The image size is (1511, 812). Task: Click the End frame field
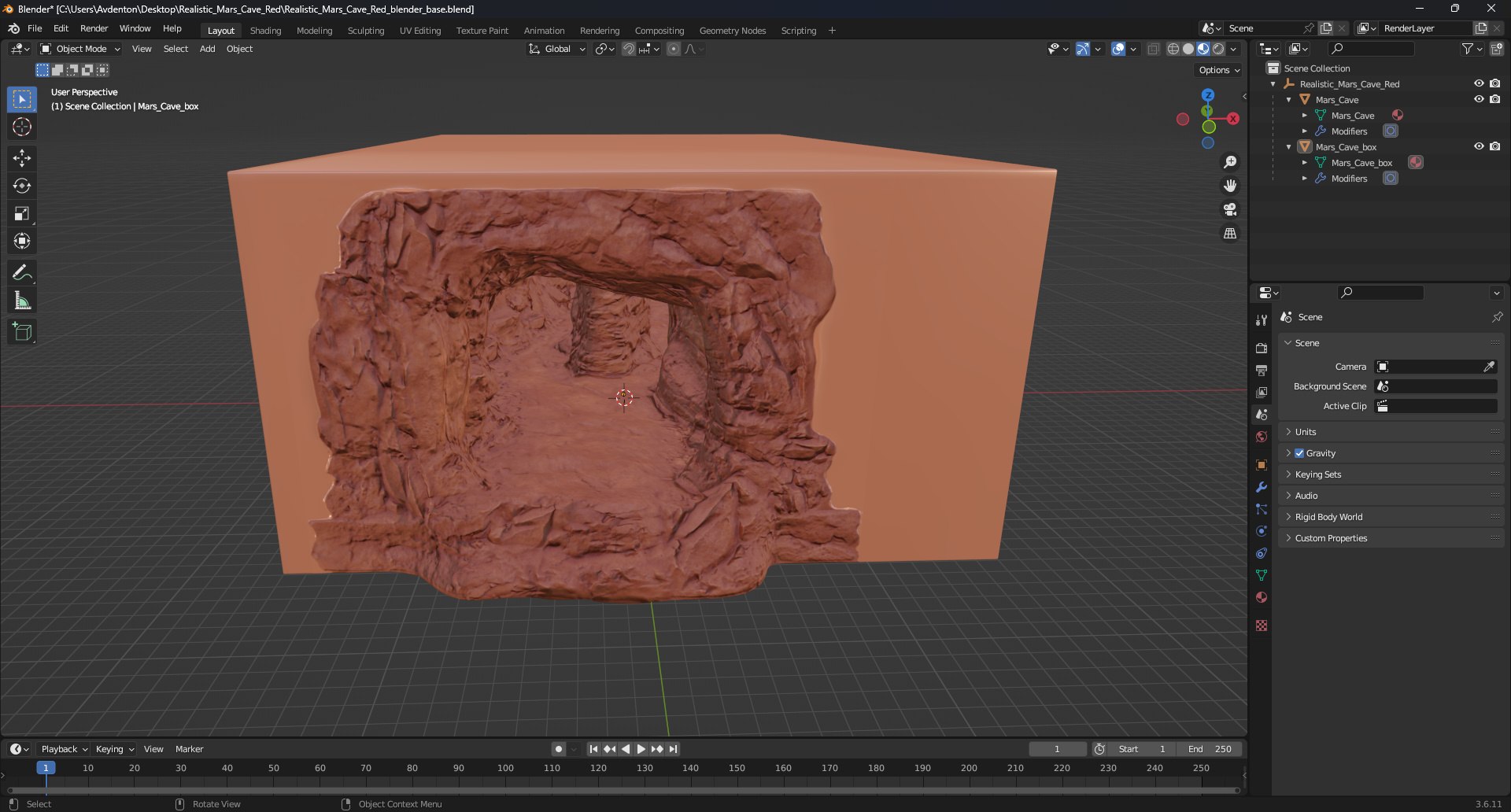[x=1210, y=749]
